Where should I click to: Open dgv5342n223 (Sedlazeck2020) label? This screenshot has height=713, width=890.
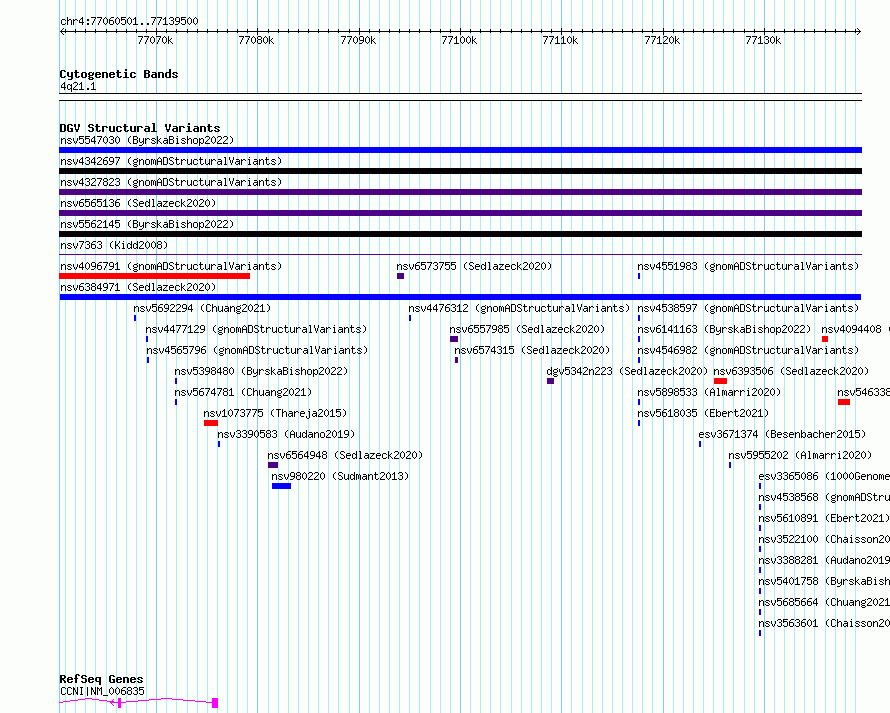pyautogui.click(x=627, y=371)
